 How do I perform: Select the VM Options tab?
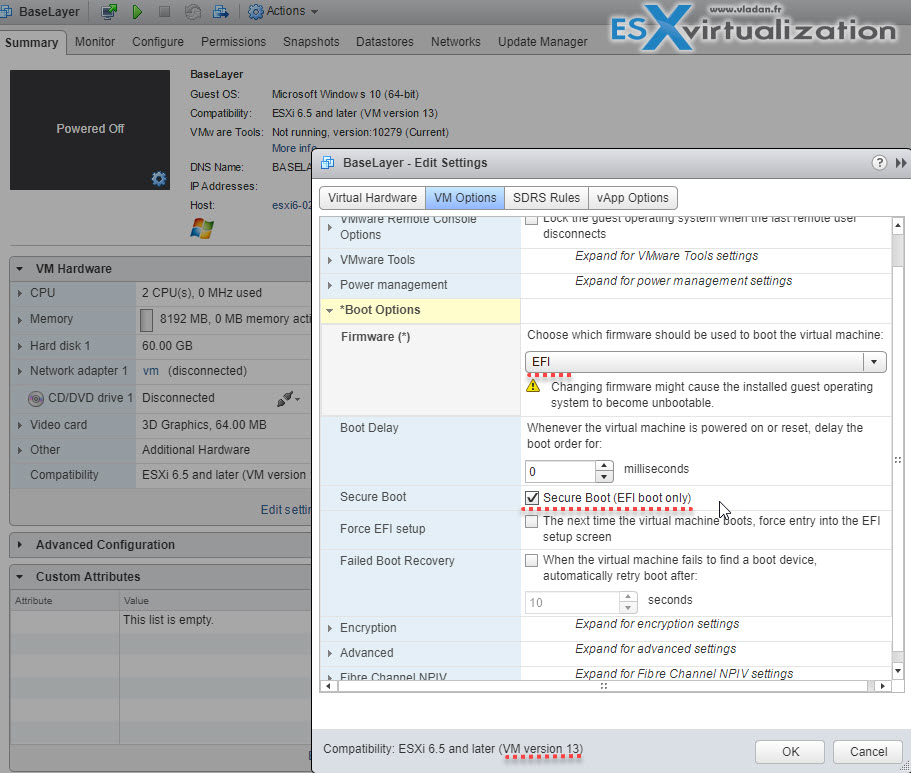click(465, 198)
